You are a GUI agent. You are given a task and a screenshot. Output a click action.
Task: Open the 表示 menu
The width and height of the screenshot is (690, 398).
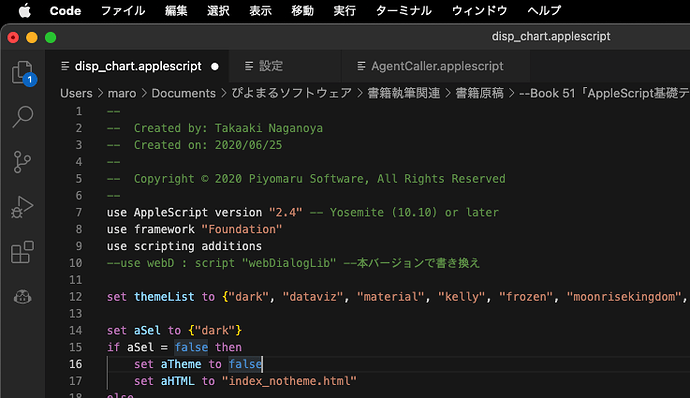(261, 11)
